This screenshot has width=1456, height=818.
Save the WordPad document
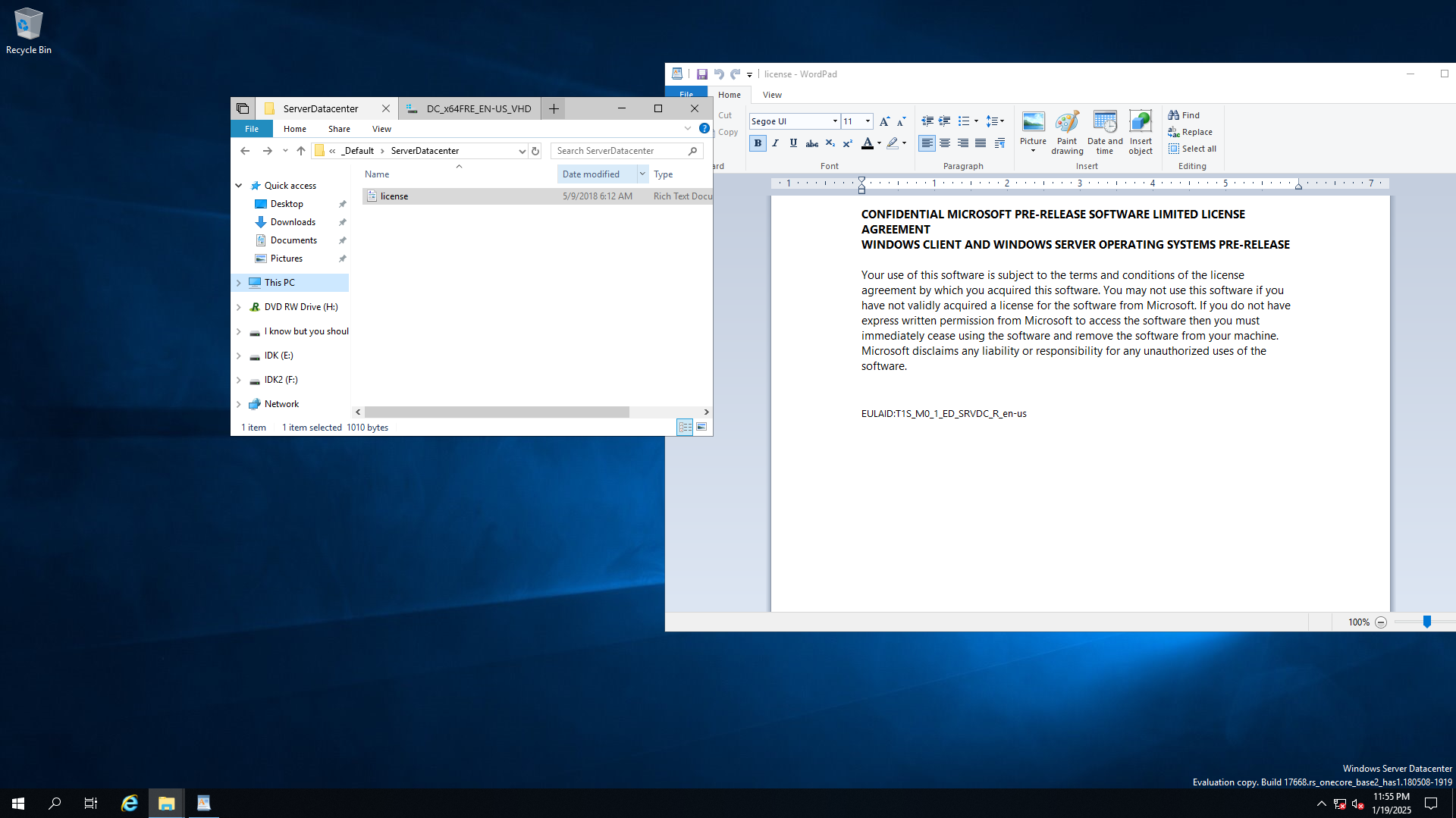[701, 74]
